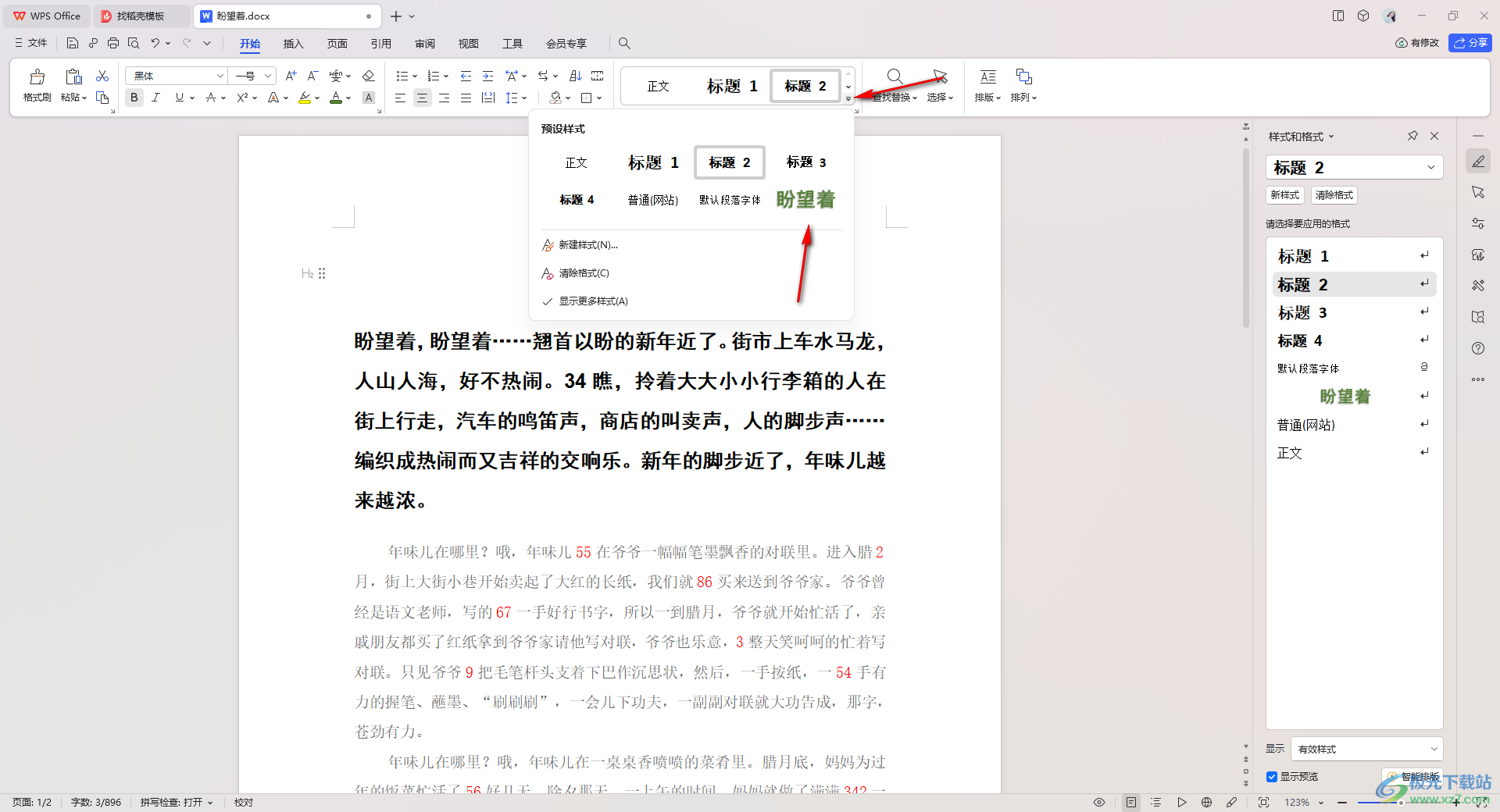Open the help icon in right sidebar
1500x812 pixels.
tap(1478, 348)
